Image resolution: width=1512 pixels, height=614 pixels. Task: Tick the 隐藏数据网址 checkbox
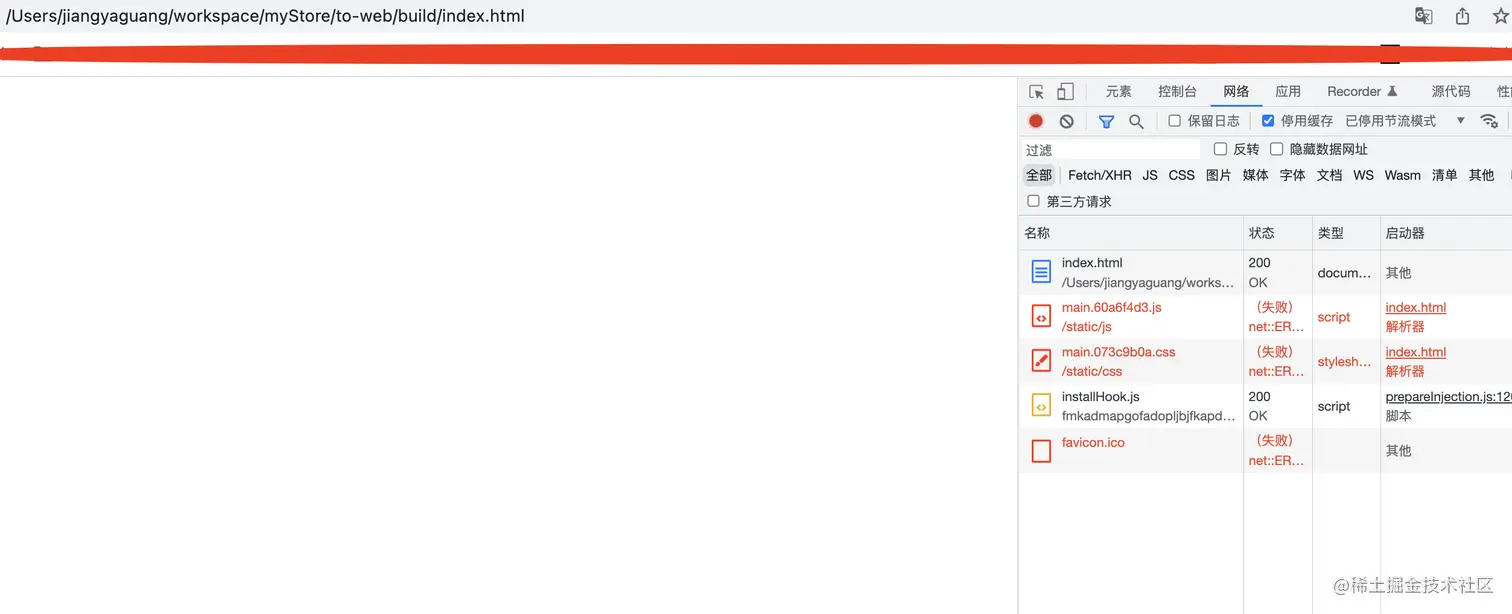(1276, 149)
